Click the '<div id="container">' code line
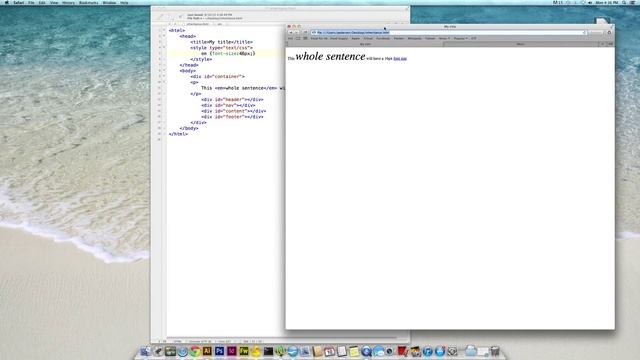This screenshot has height=360, width=640. [217, 76]
